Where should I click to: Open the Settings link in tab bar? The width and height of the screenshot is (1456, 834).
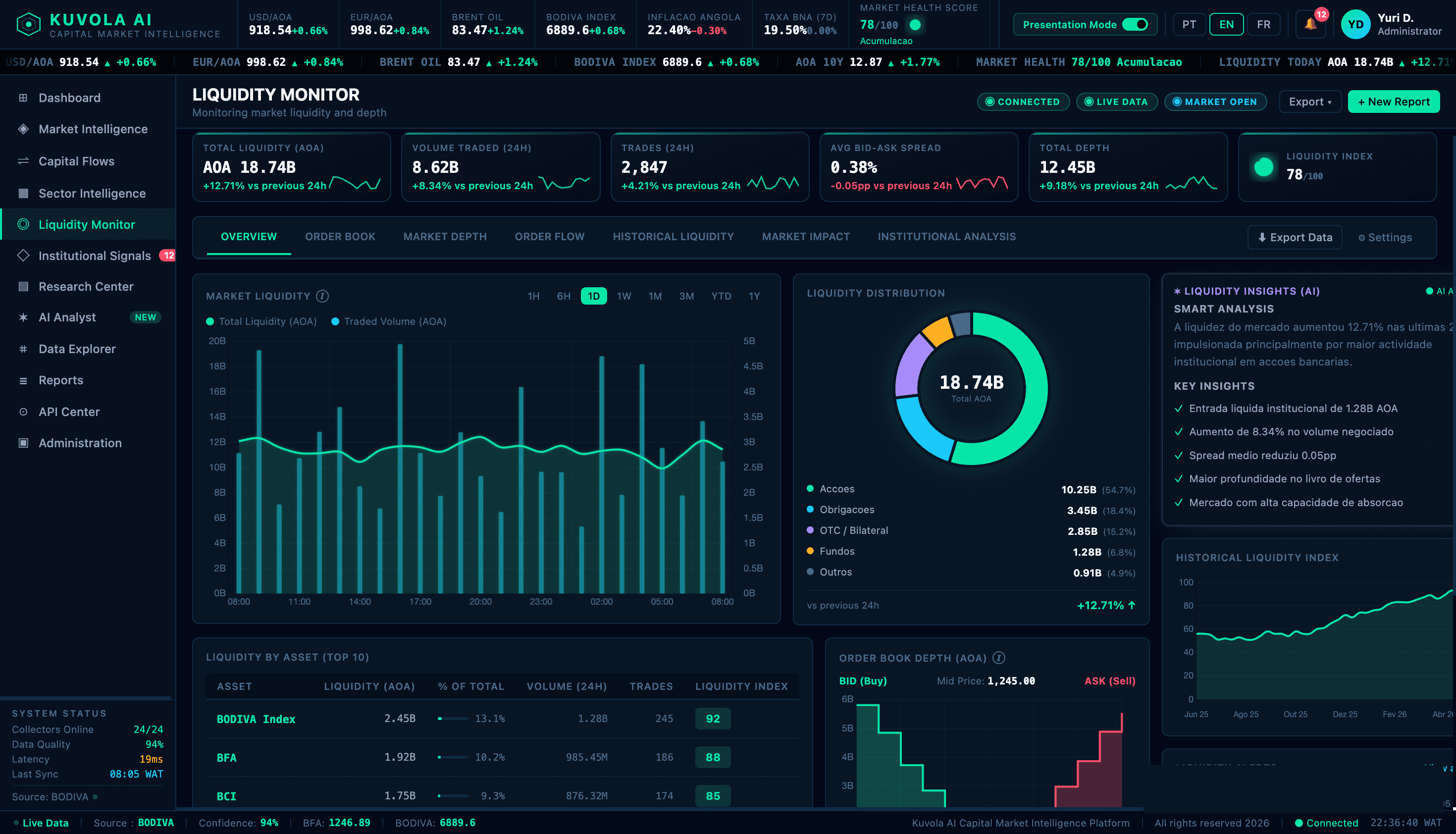point(1384,238)
